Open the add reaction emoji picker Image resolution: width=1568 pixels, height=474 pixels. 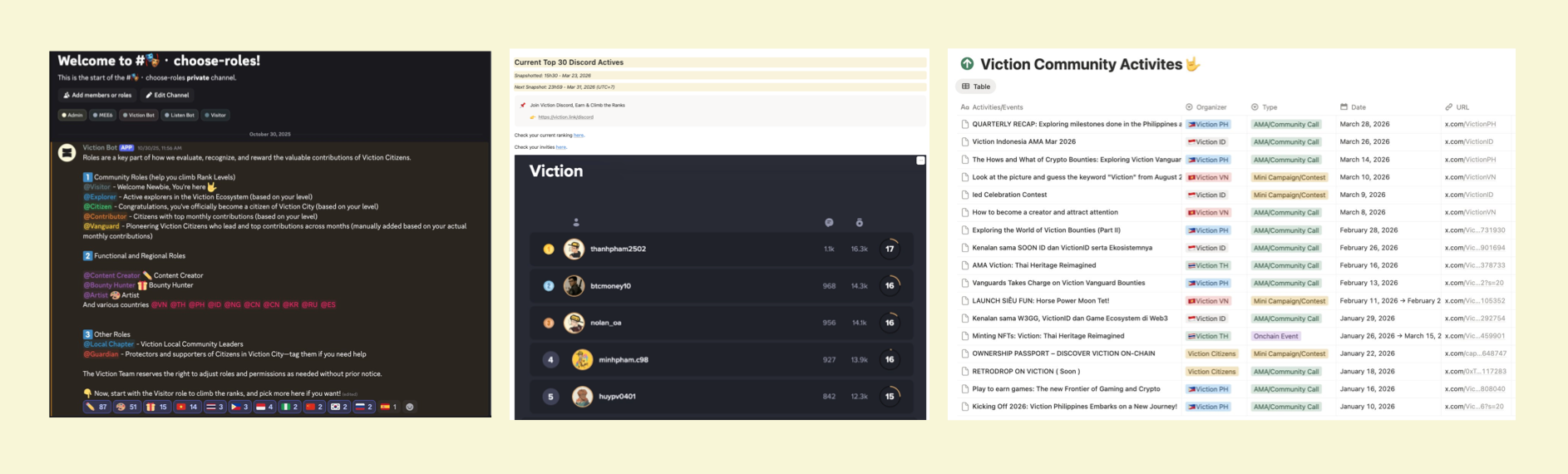(x=409, y=407)
